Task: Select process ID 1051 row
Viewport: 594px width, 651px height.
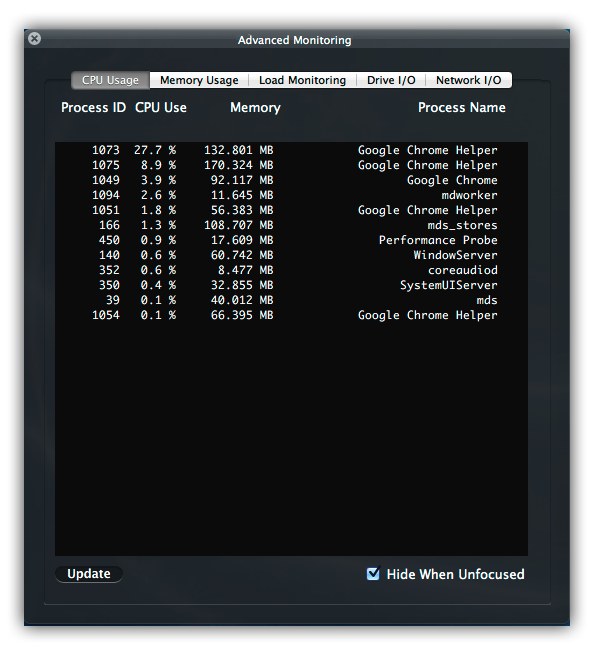Action: (291, 210)
